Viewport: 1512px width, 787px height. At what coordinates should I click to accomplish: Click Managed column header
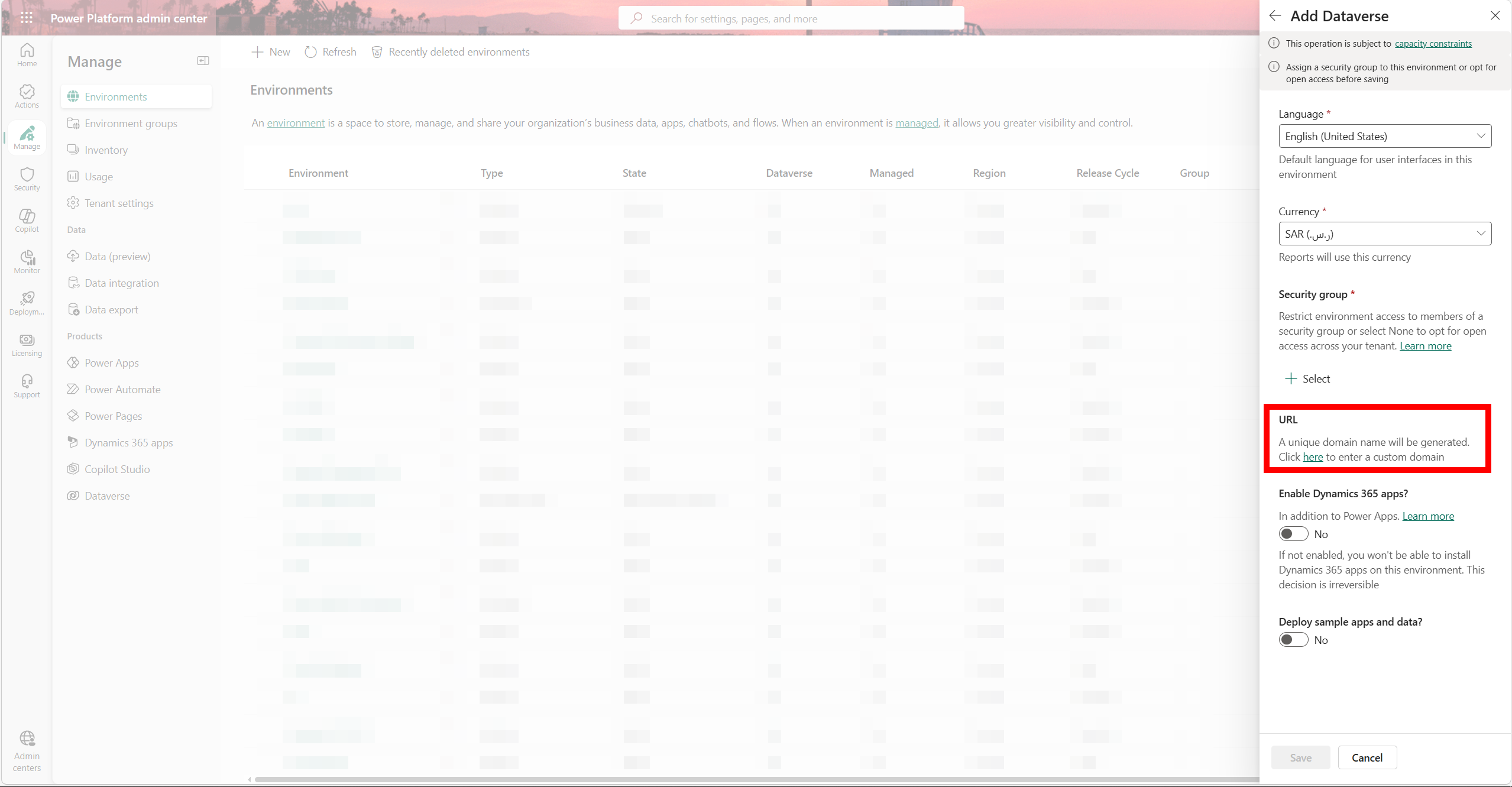[x=891, y=173]
